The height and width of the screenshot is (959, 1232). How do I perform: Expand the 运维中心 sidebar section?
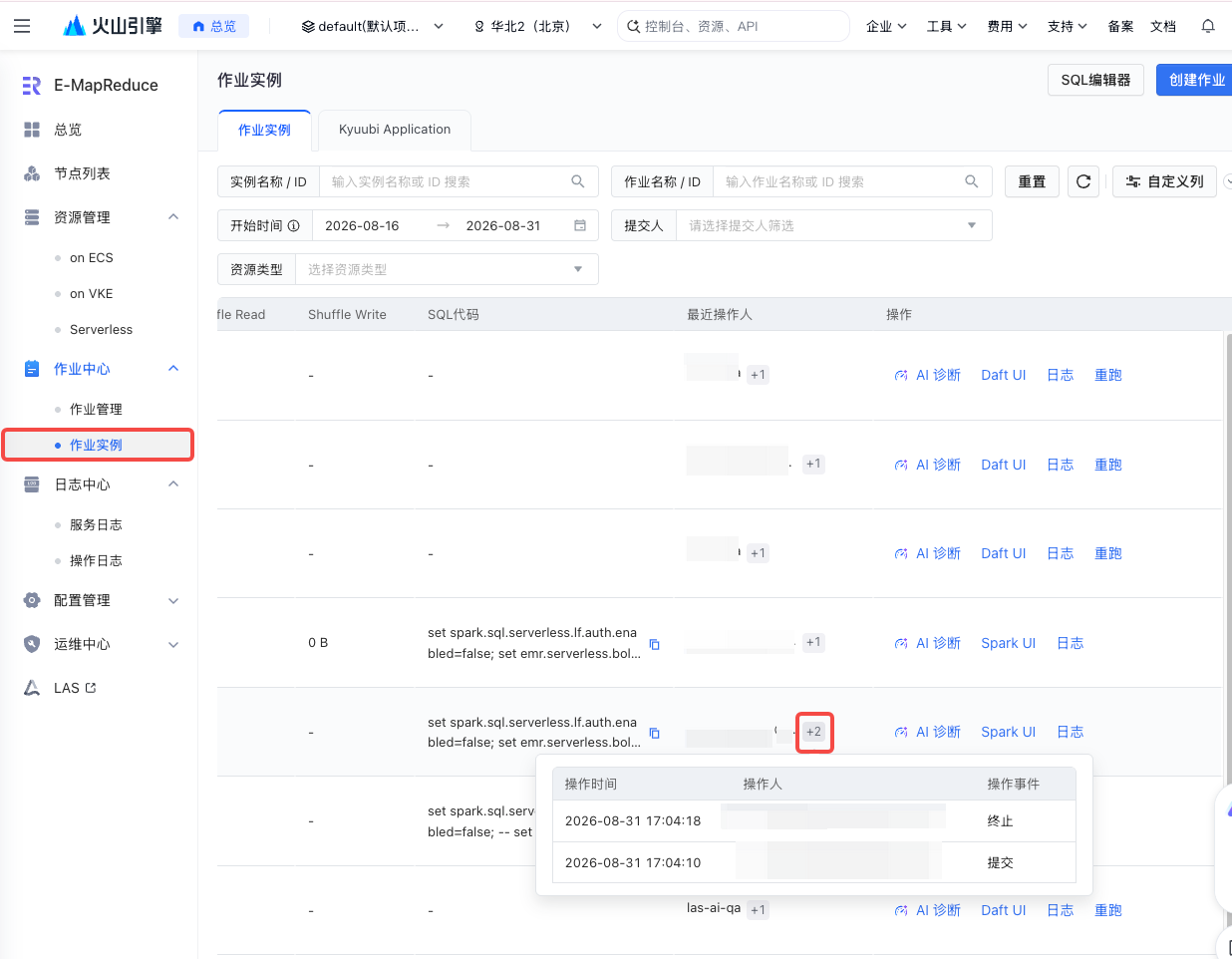pos(173,644)
